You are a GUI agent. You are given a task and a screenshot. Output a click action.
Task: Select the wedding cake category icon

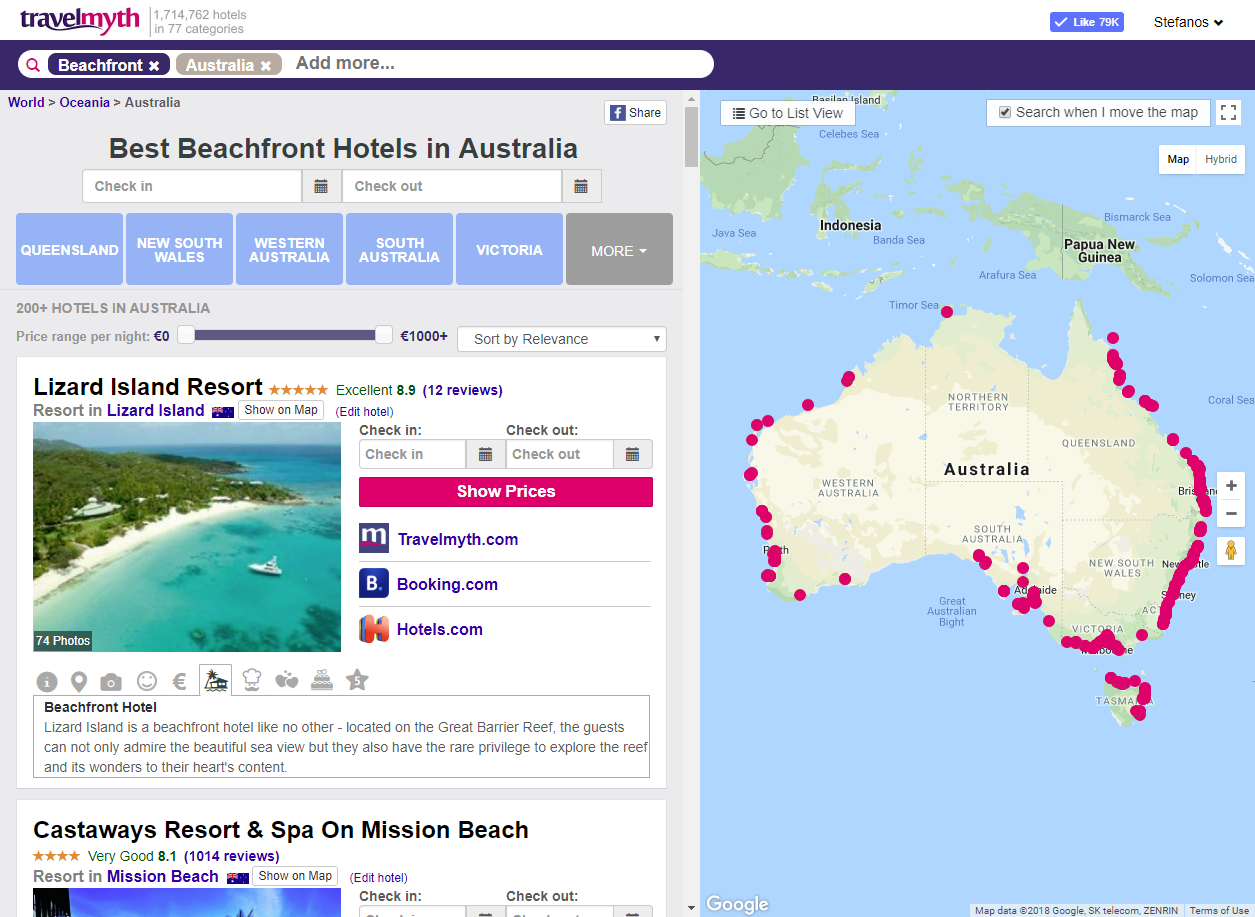coord(322,680)
